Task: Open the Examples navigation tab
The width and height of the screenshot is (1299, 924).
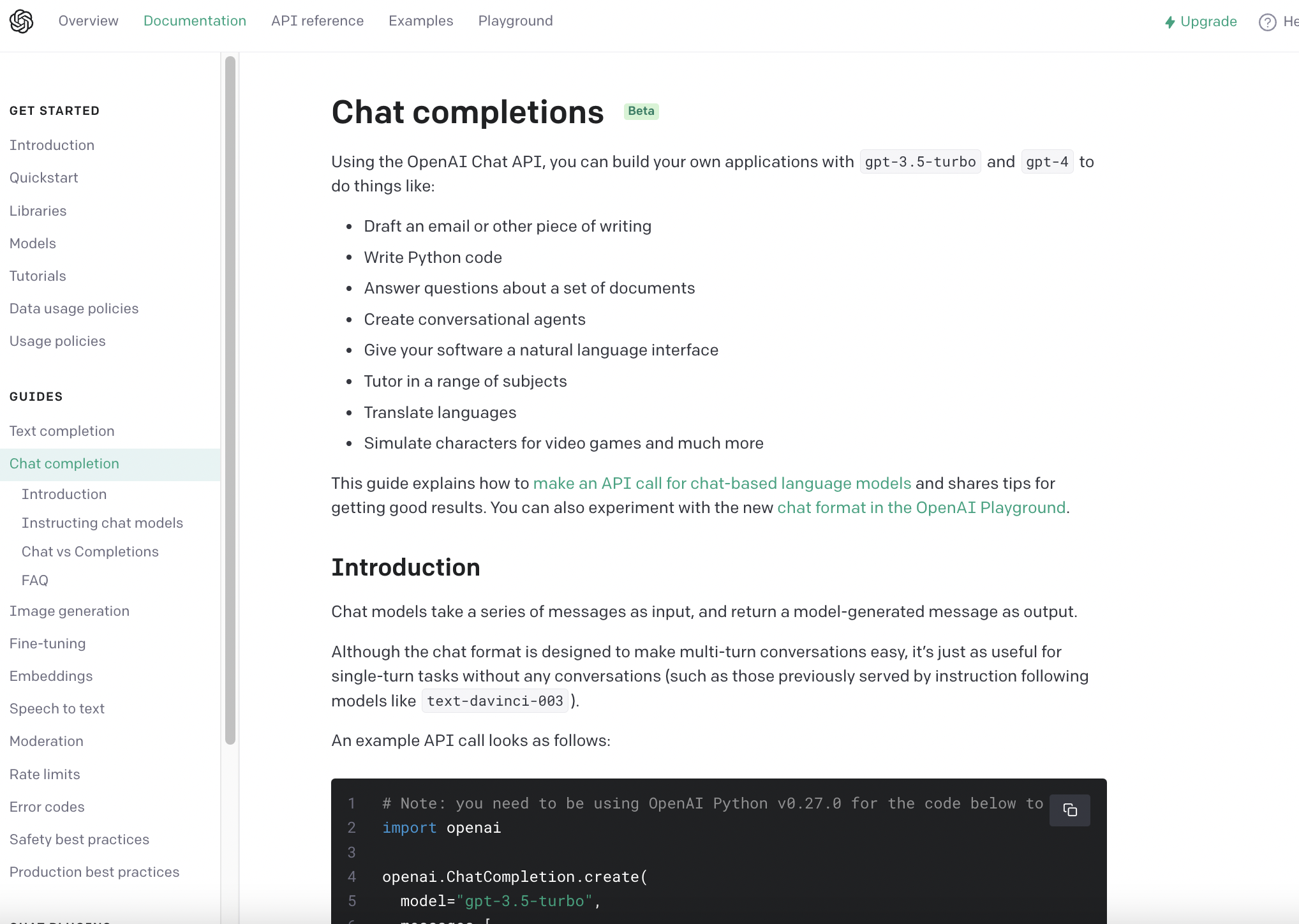Action: click(x=419, y=20)
